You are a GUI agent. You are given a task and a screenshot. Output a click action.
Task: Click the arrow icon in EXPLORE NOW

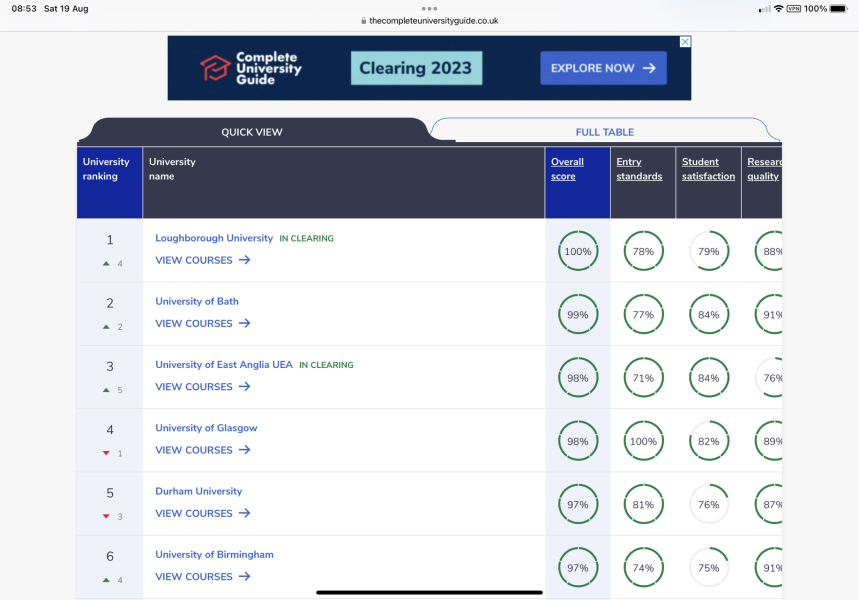[x=649, y=68]
